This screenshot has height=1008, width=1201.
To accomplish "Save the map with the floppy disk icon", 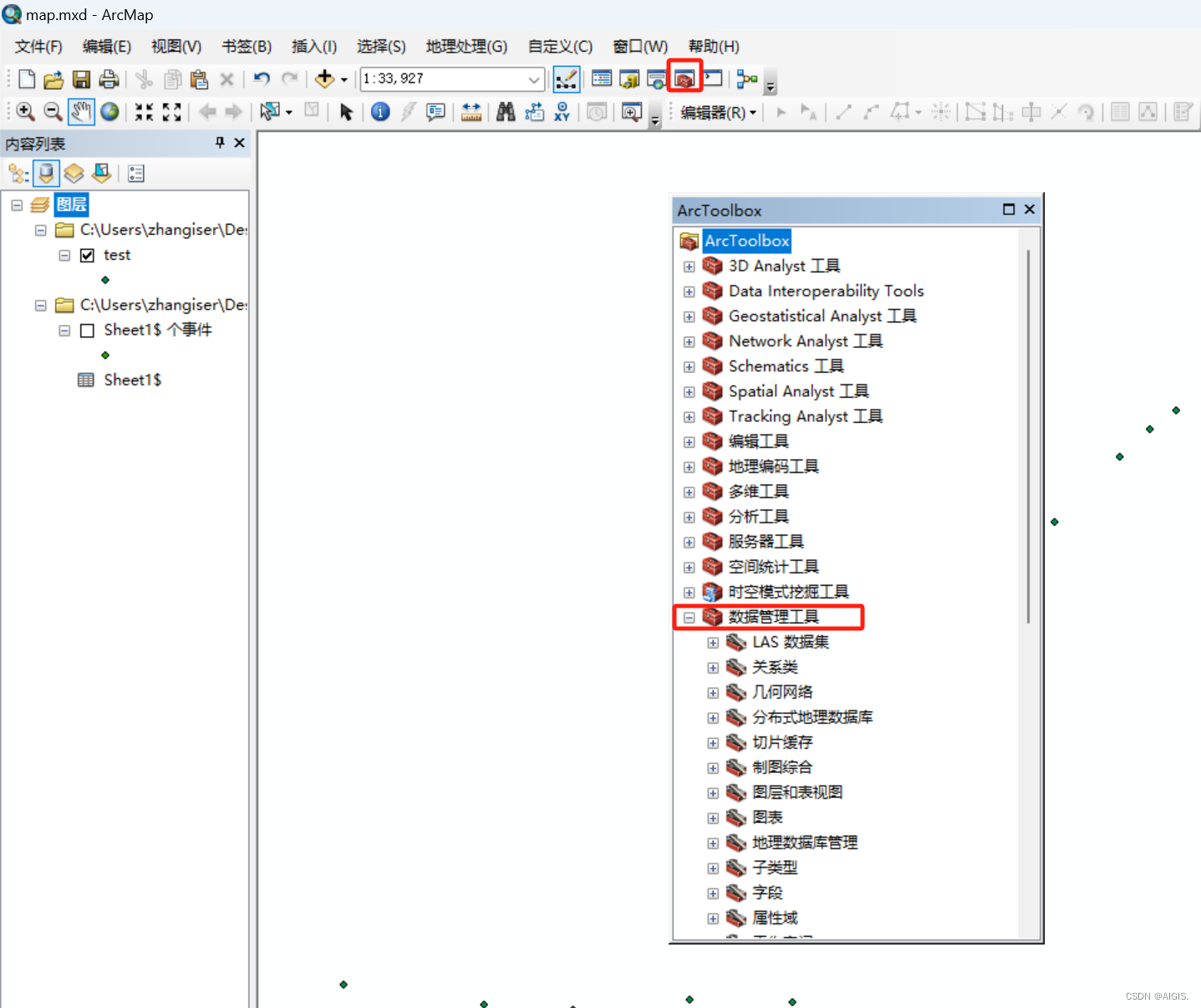I will pyautogui.click(x=81, y=79).
